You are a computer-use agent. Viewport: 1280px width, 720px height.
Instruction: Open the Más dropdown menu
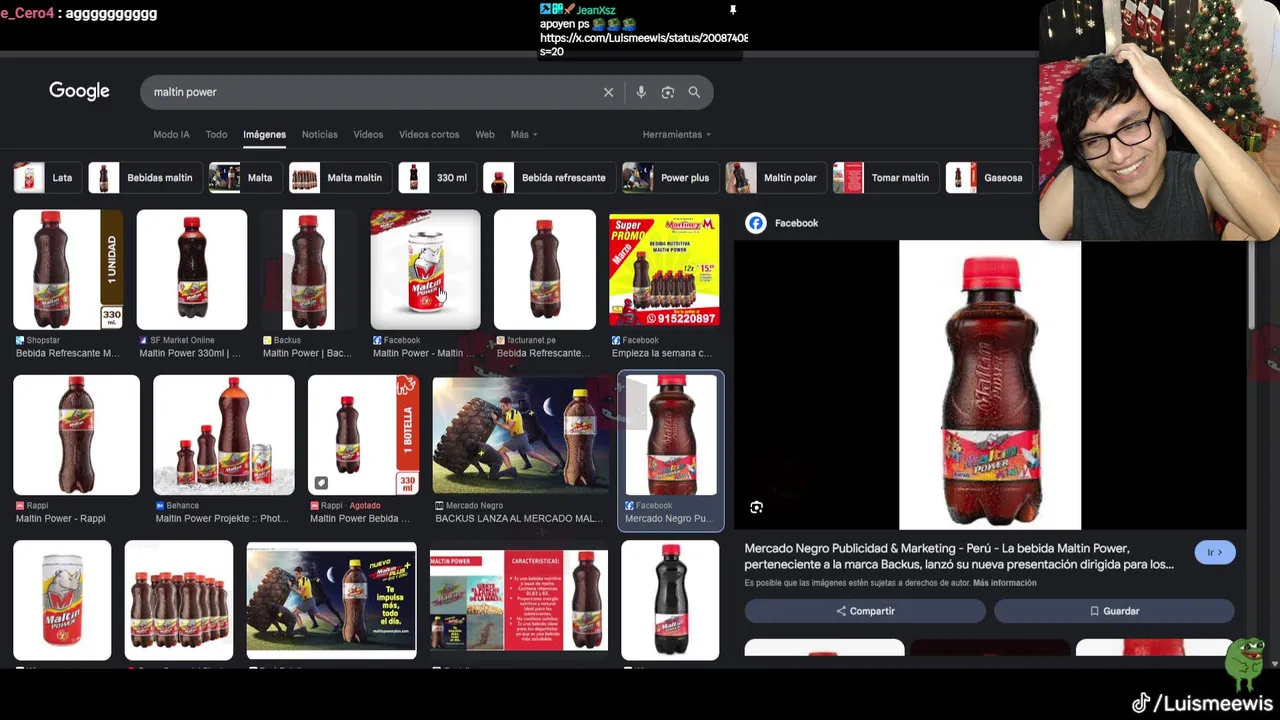524,134
